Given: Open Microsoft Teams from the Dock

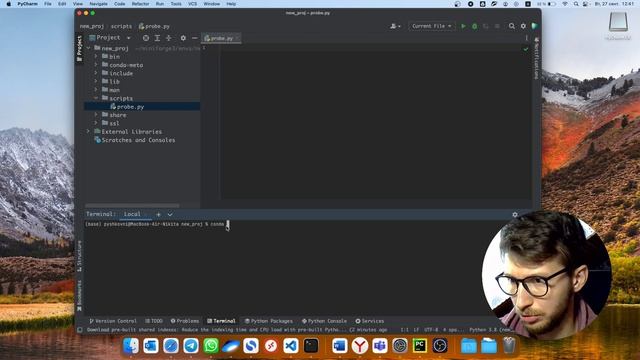Looking at the screenshot, I should [380, 346].
